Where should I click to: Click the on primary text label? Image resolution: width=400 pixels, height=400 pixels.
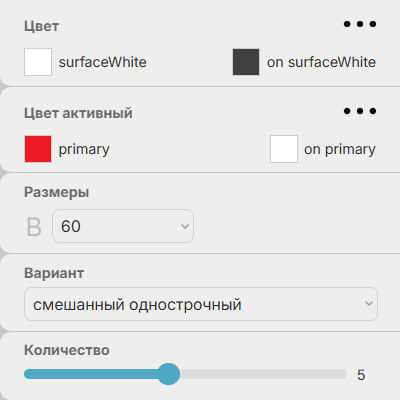pyautogui.click(x=340, y=150)
